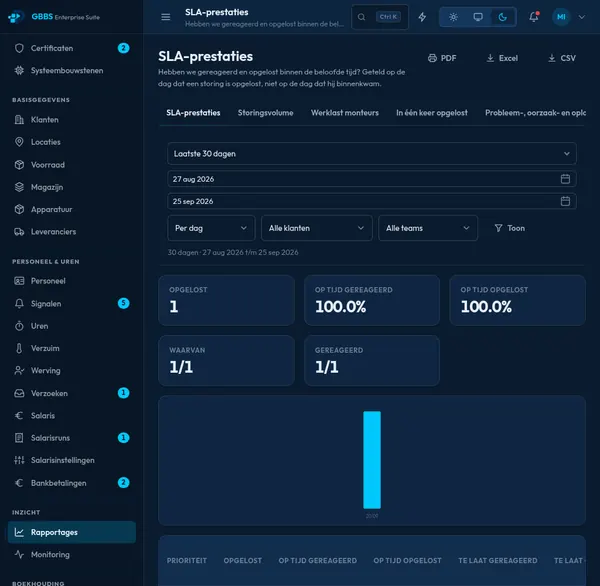Open calendar for end date
This screenshot has width=600, height=586.
565,201
